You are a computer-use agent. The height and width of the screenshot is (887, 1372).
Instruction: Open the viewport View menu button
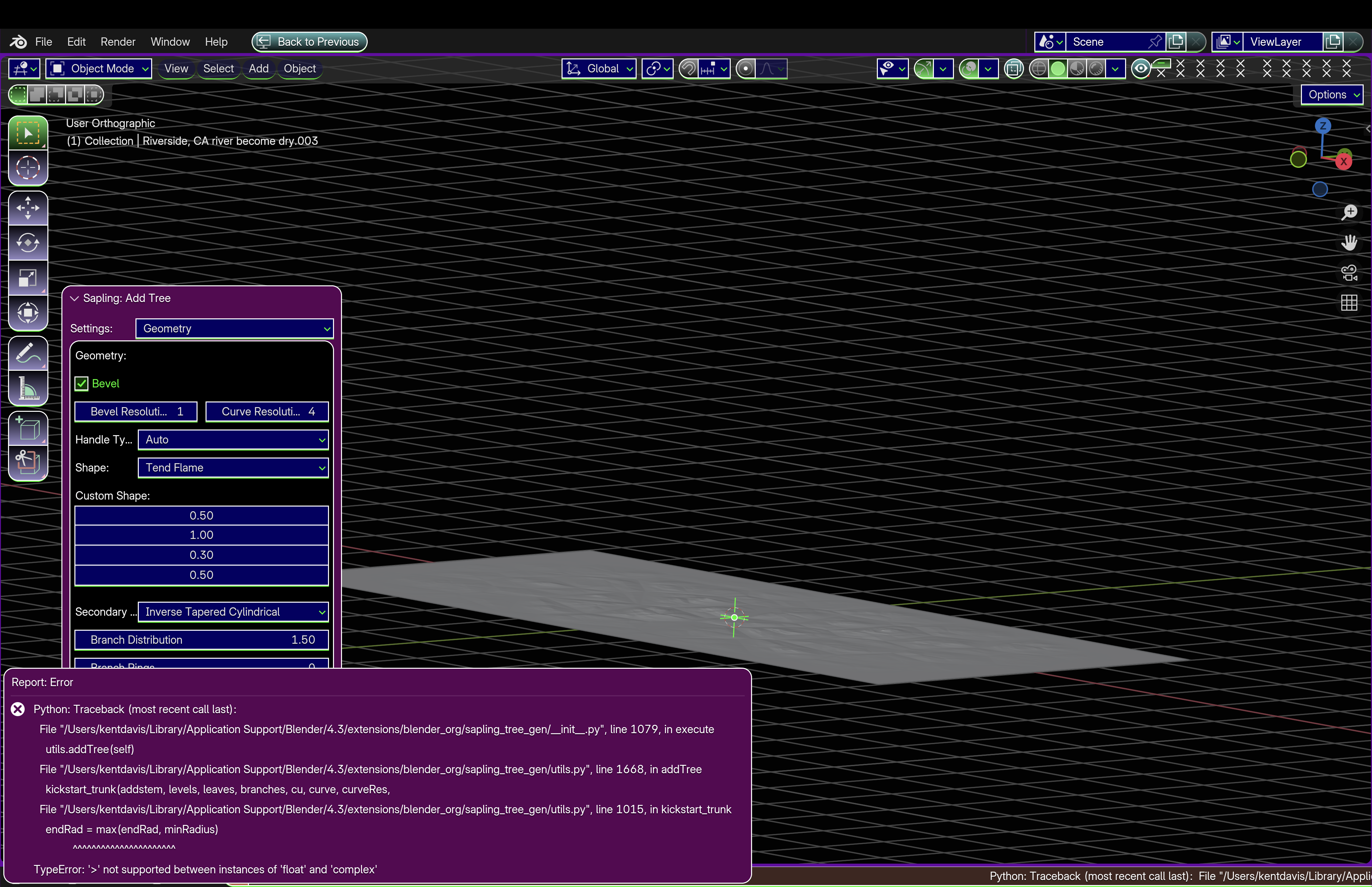[176, 68]
